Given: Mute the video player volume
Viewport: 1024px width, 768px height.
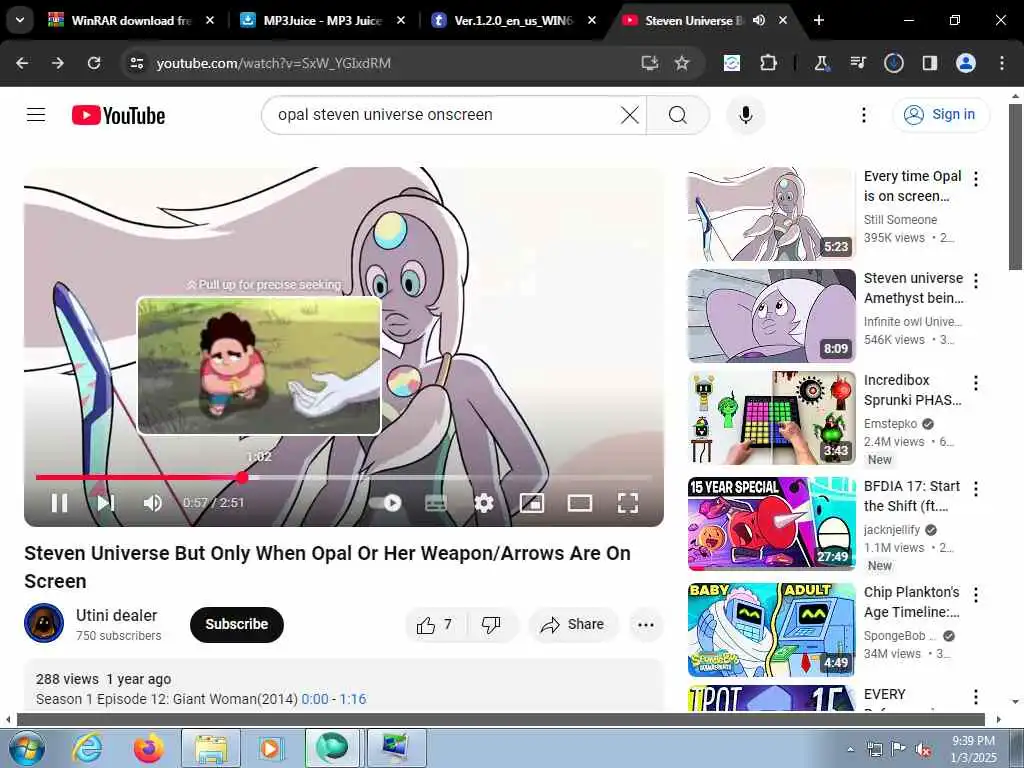Looking at the screenshot, I should coord(153,503).
